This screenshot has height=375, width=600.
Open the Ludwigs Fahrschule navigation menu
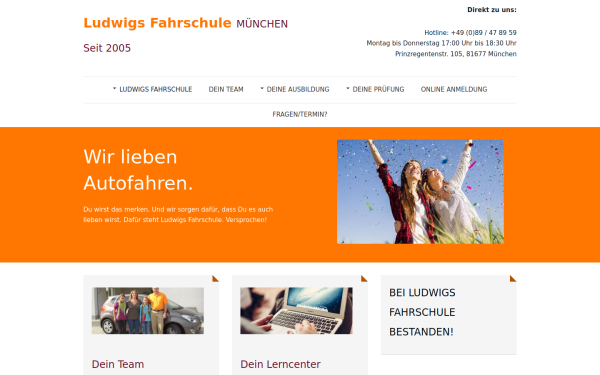tap(155, 89)
